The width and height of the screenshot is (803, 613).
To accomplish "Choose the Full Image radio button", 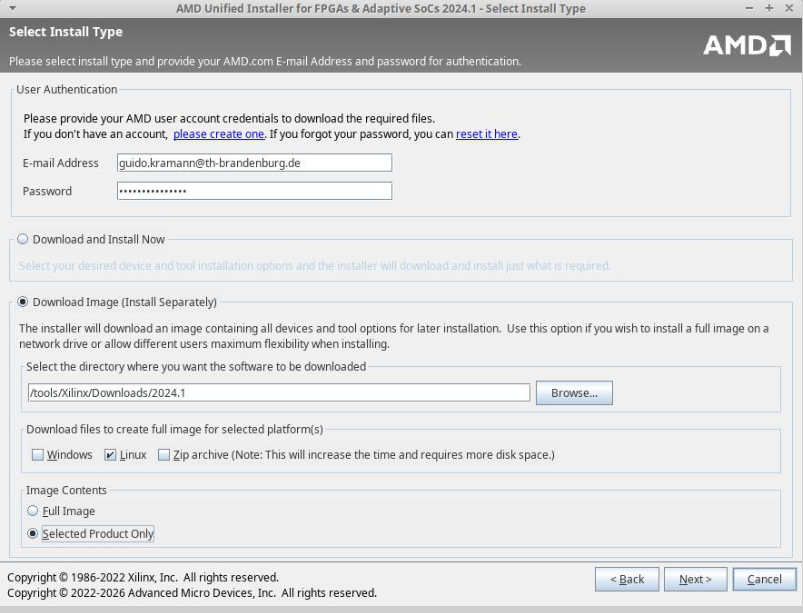I will point(34,511).
